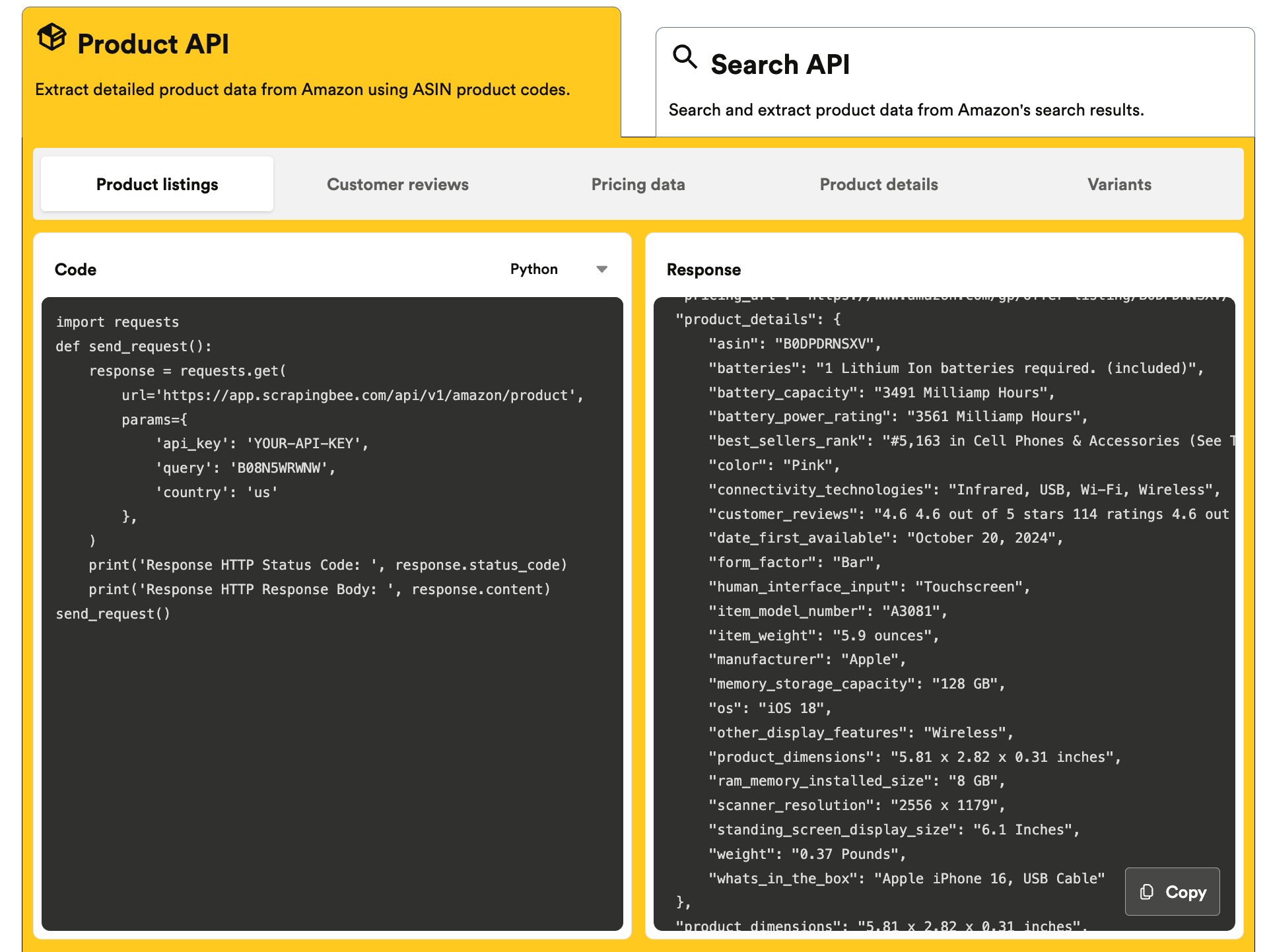Click the Code panel heading
Image resolution: width=1269 pixels, height=952 pixels.
[x=75, y=269]
